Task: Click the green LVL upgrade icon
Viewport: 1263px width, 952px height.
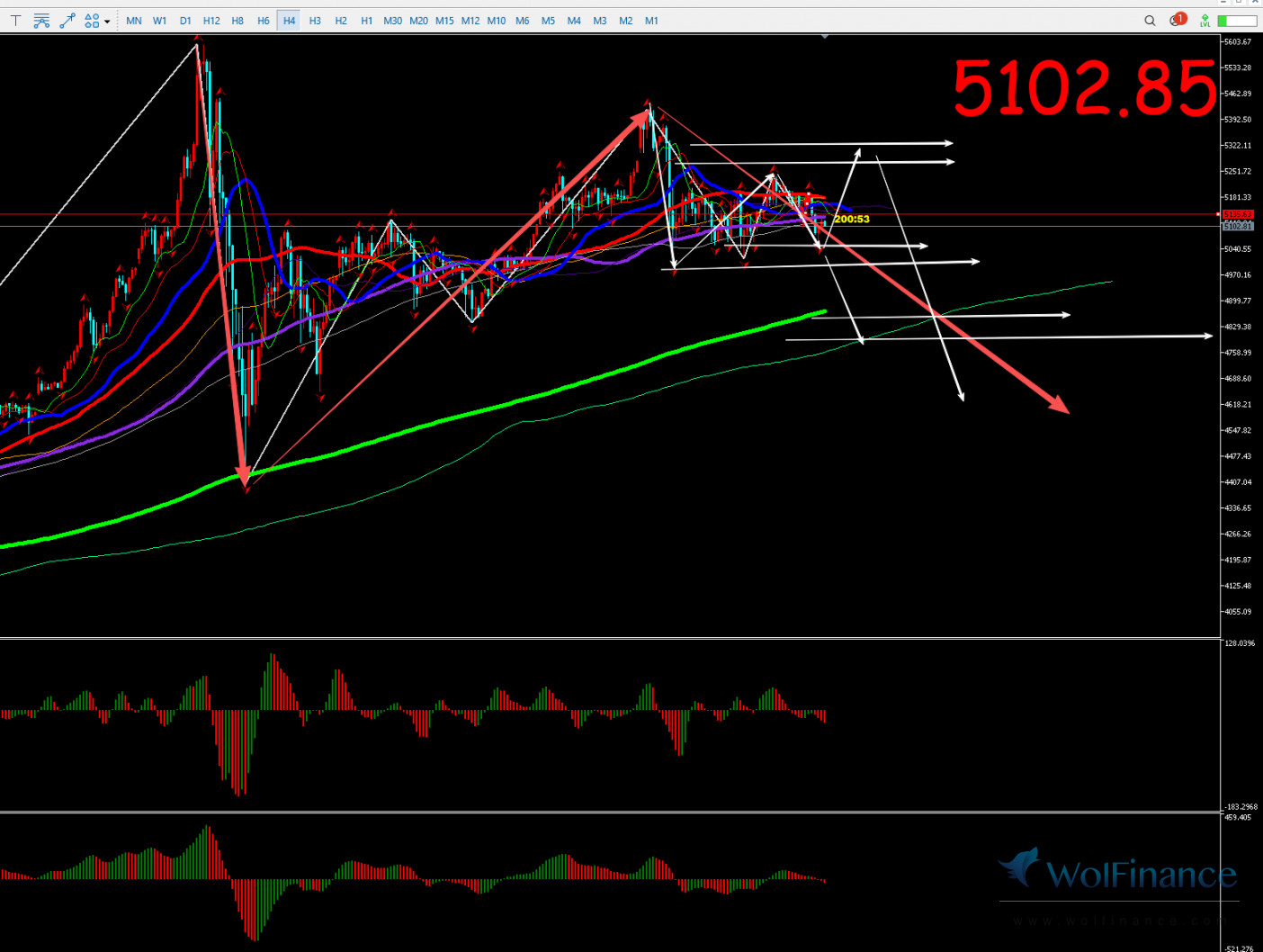Action: 1205,21
